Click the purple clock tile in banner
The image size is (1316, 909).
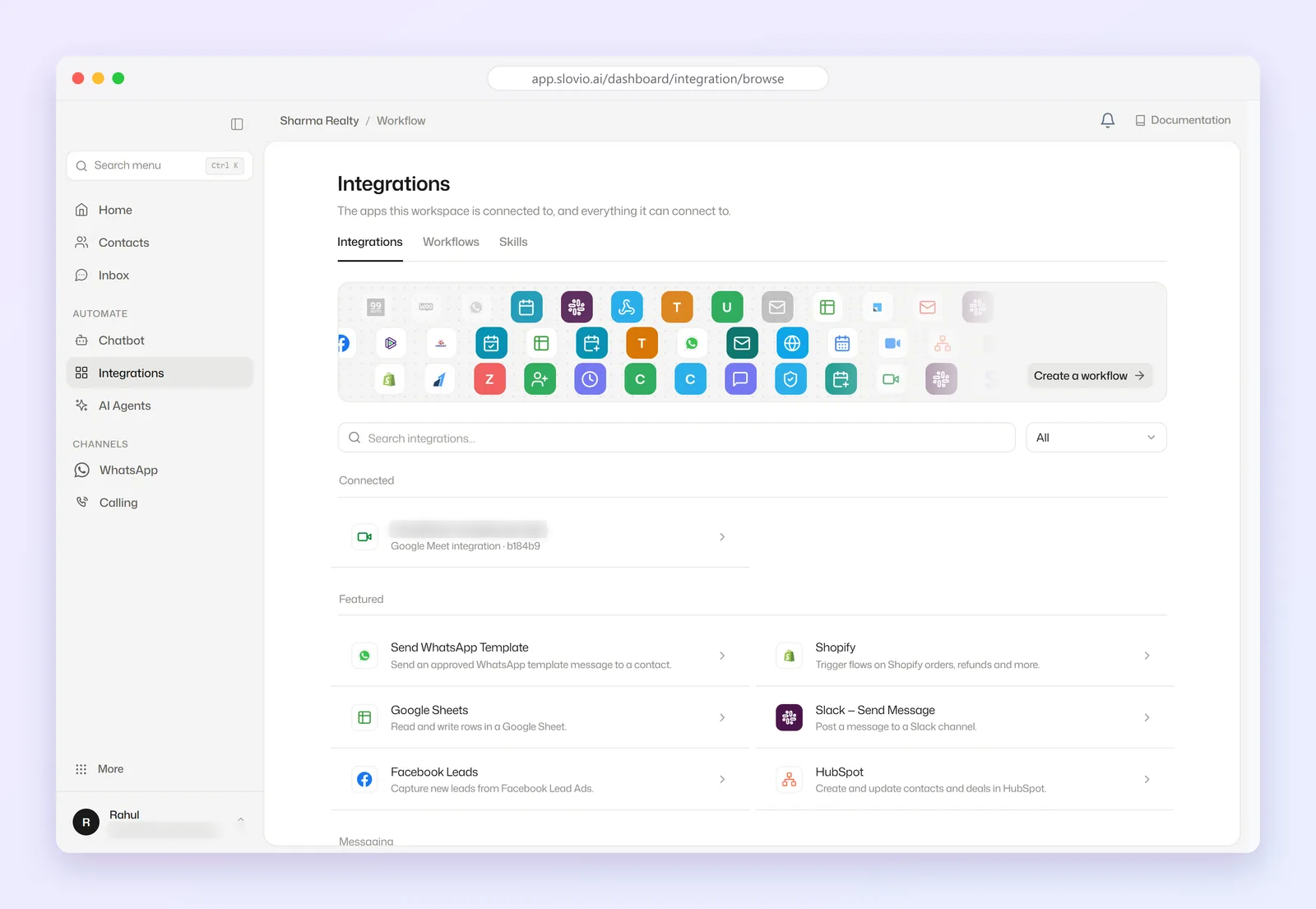coord(590,379)
